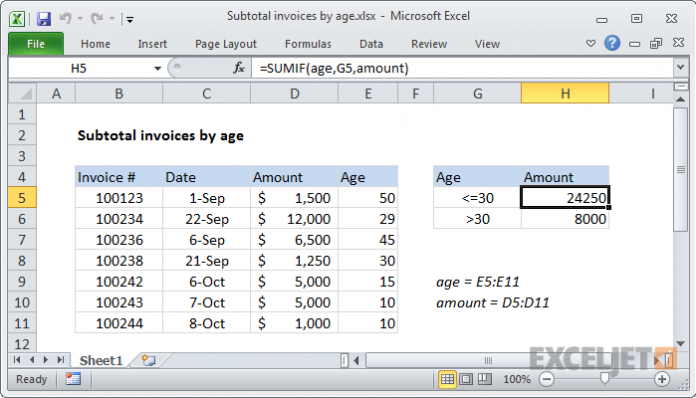Open the Formulas ribbon tab
The image size is (696, 398).
pyautogui.click(x=308, y=44)
